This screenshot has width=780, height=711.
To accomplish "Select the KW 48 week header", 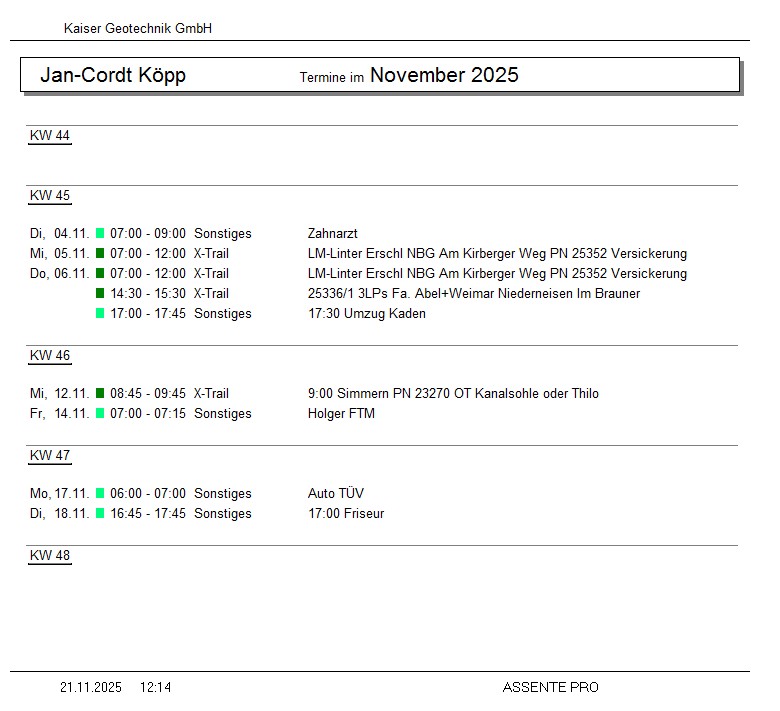I will [50, 556].
